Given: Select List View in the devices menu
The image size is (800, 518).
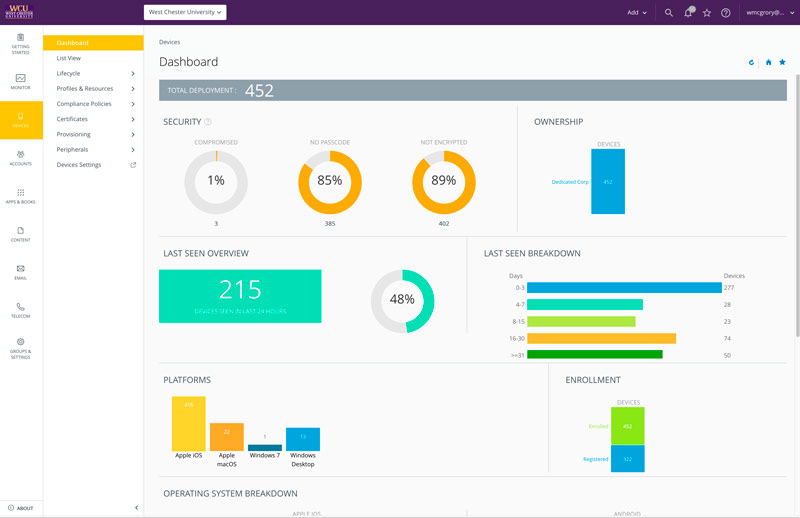Looking at the screenshot, I should [x=69, y=58].
